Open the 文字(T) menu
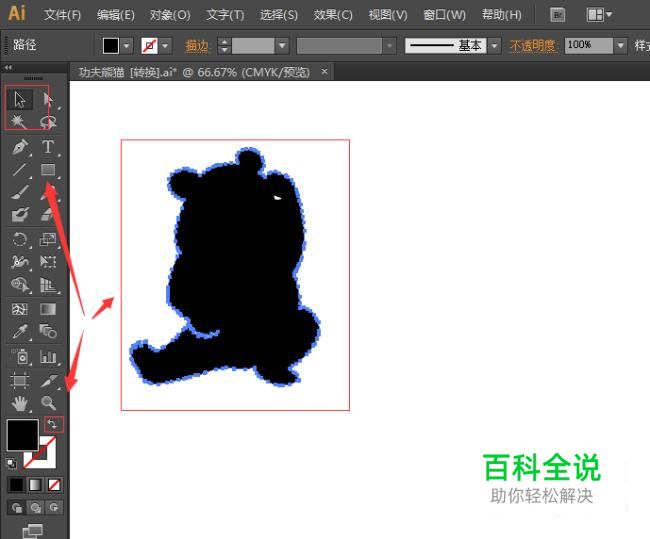 (225, 15)
